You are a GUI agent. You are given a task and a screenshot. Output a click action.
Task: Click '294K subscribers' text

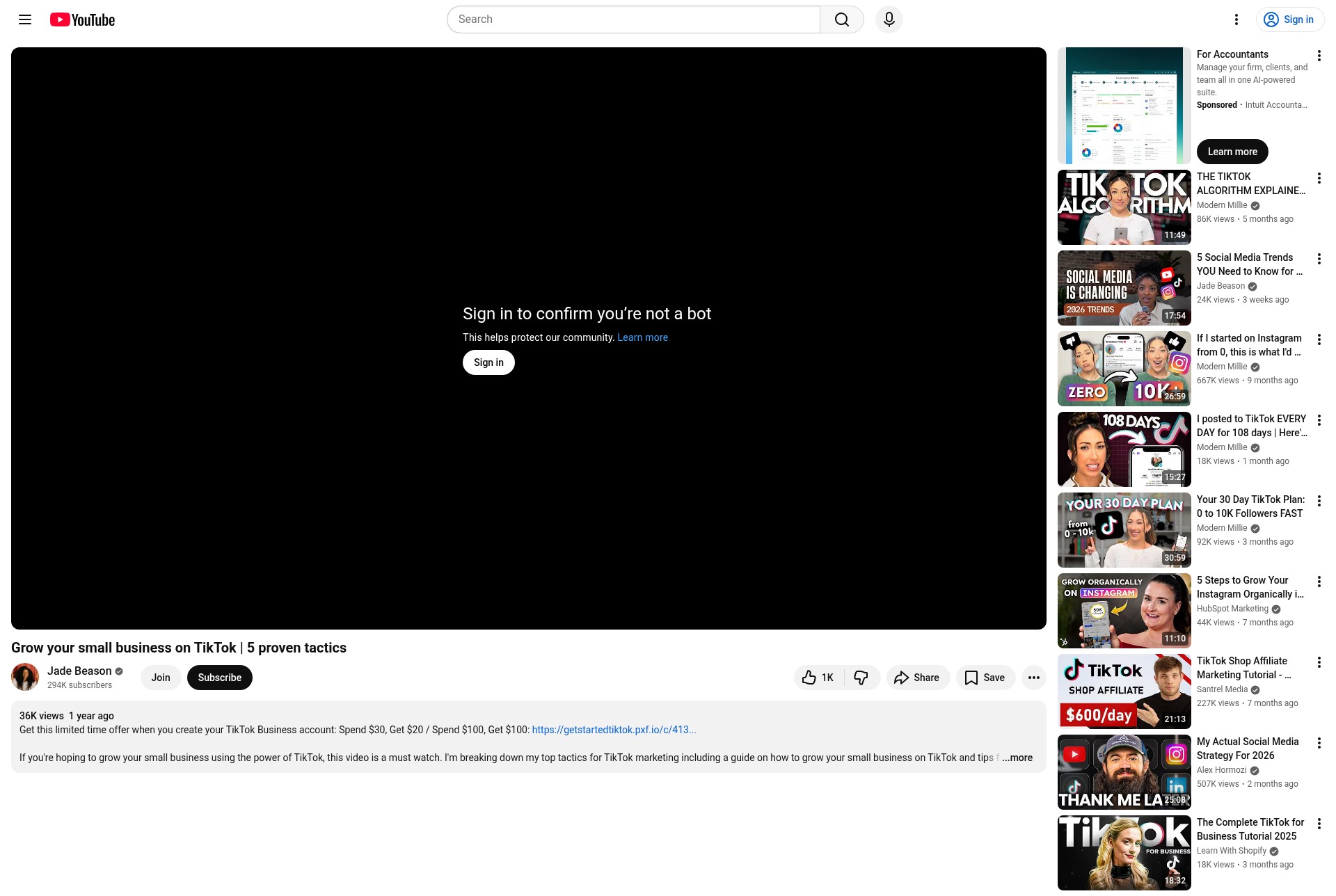[x=79, y=685]
